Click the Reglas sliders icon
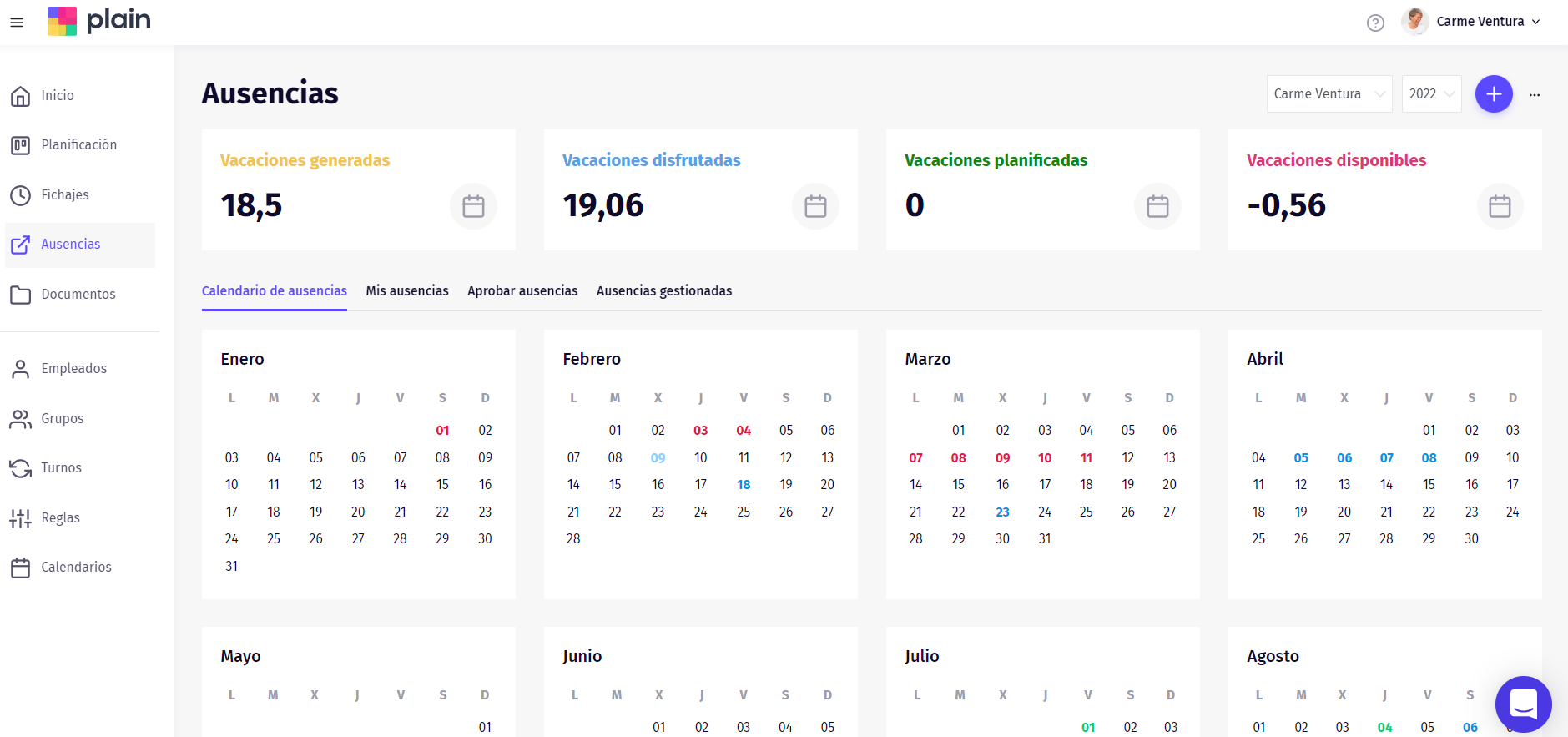The image size is (1568, 737). (21, 518)
